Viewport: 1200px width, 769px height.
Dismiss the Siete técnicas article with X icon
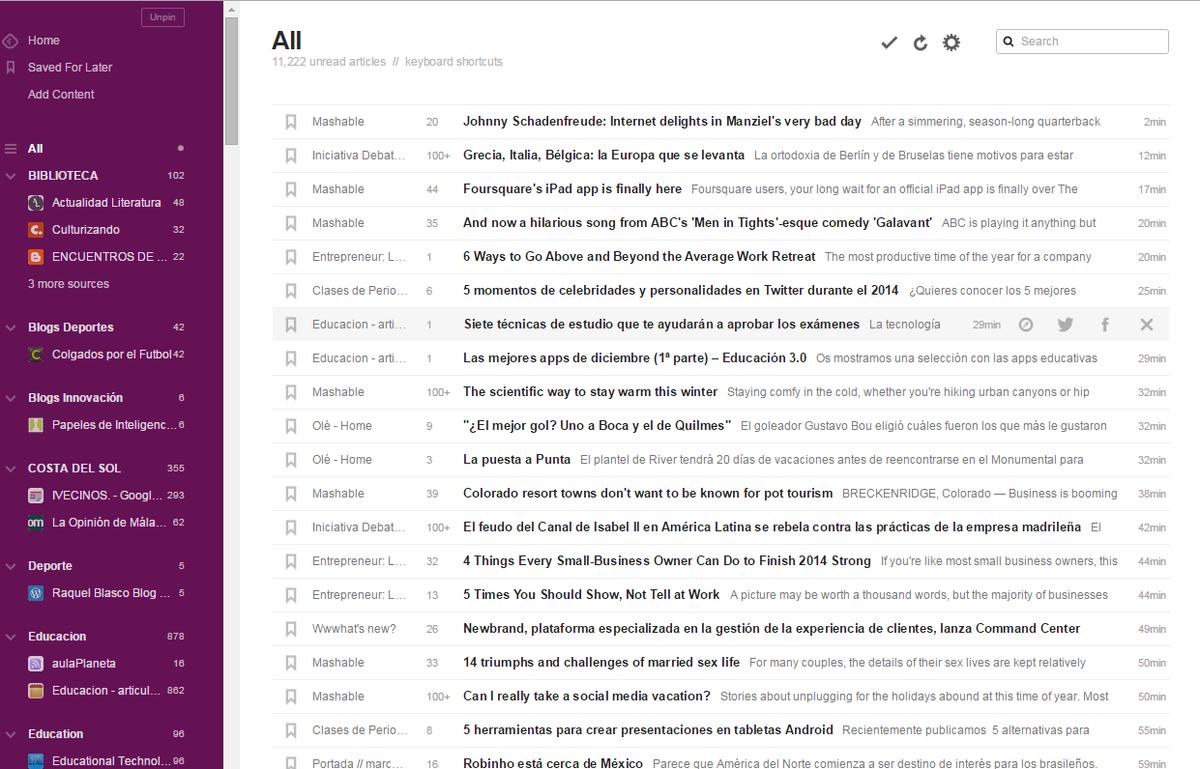(x=1145, y=324)
